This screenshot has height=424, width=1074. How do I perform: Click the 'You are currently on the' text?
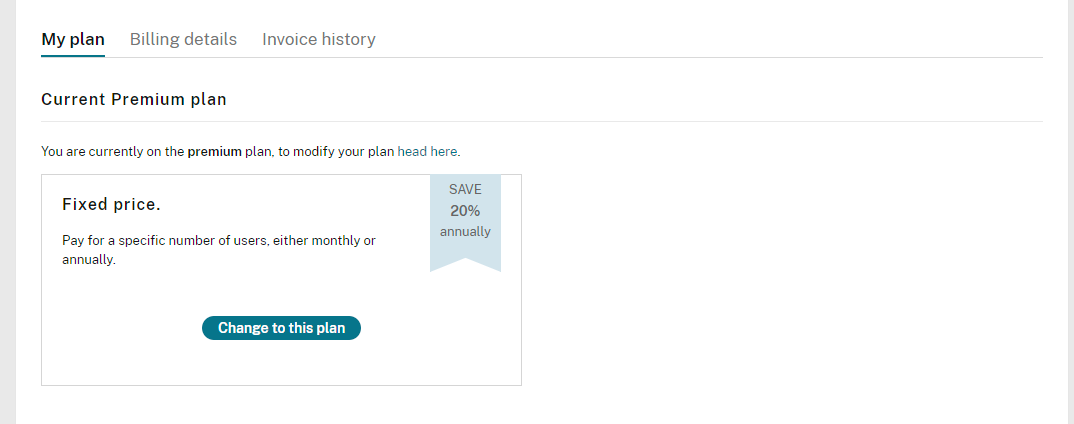click(x=113, y=151)
